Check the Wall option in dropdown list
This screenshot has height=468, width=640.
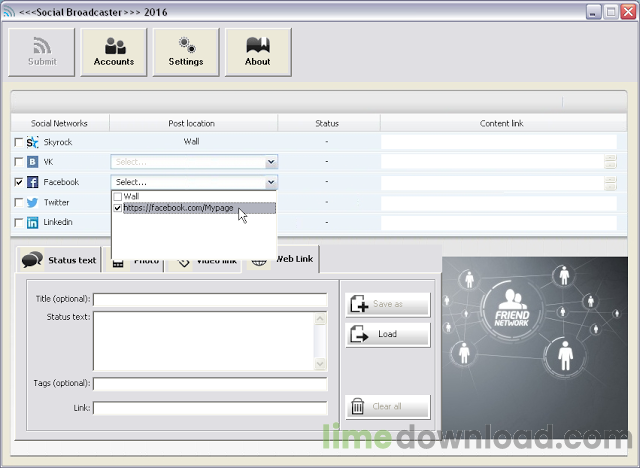click(x=118, y=197)
